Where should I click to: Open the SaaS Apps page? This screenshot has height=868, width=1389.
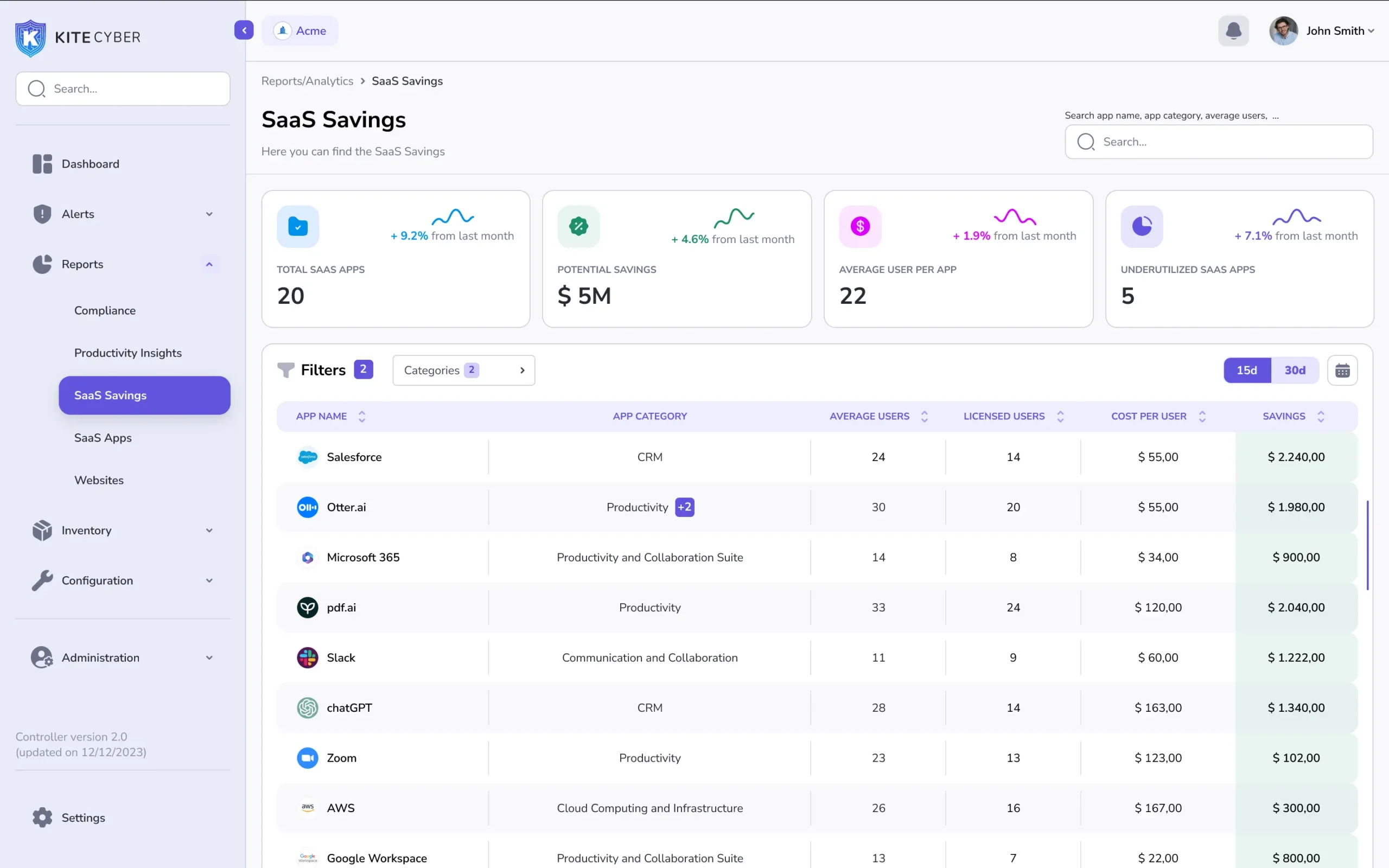103,438
